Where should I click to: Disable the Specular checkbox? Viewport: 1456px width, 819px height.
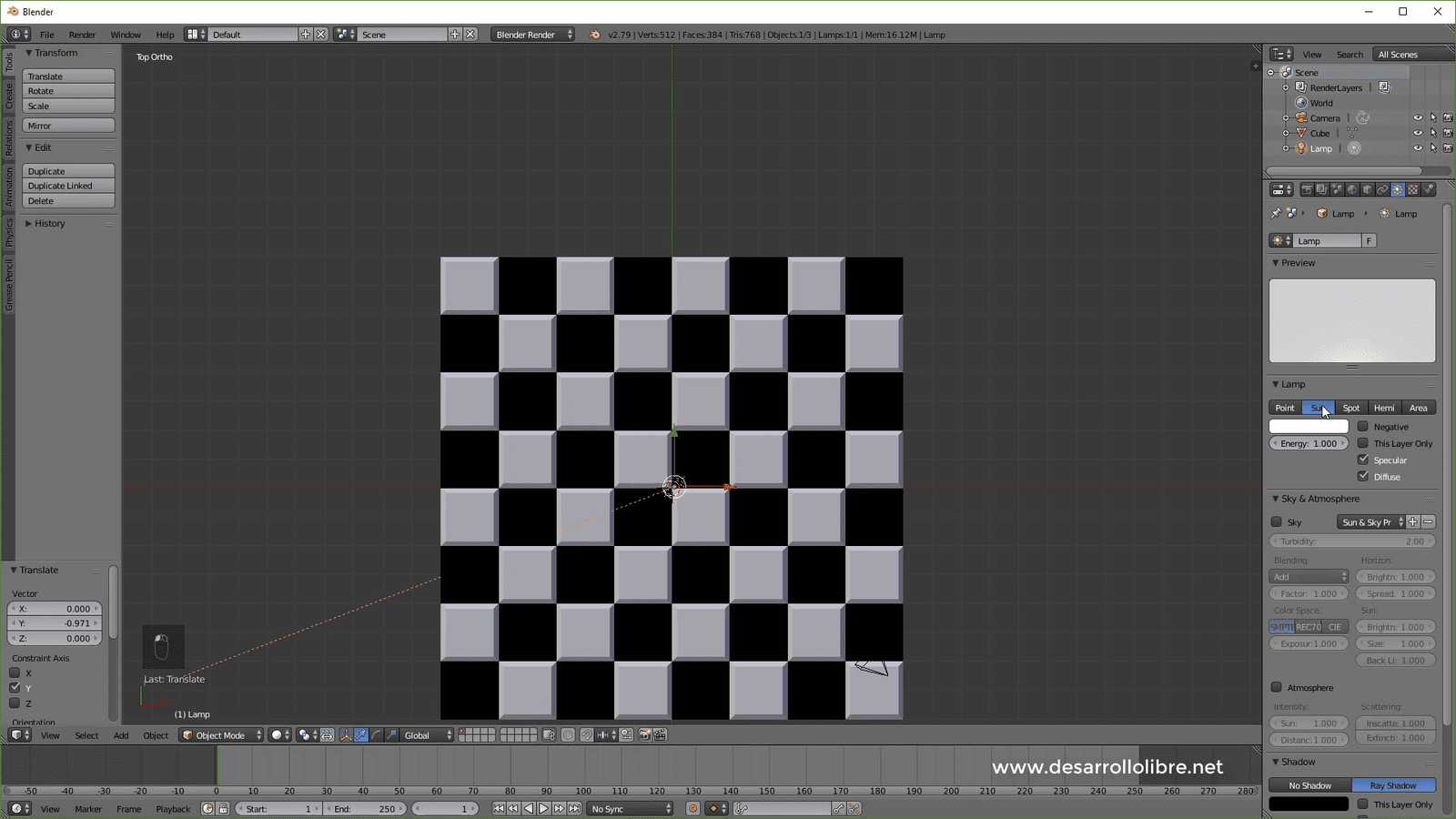click(1363, 460)
